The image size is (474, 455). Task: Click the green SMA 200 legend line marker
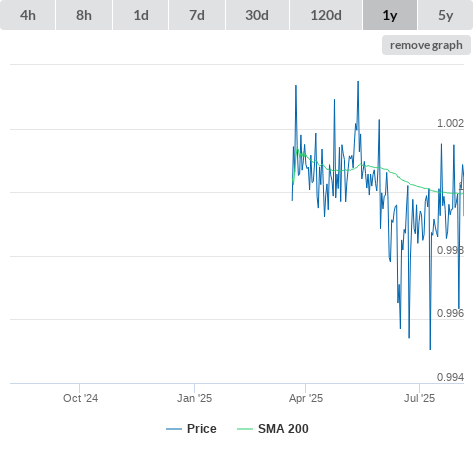click(x=245, y=429)
